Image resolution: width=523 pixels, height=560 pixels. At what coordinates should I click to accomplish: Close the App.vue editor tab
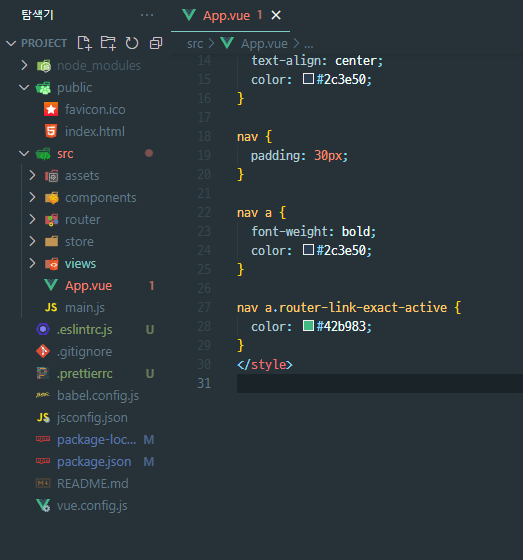tap(276, 15)
